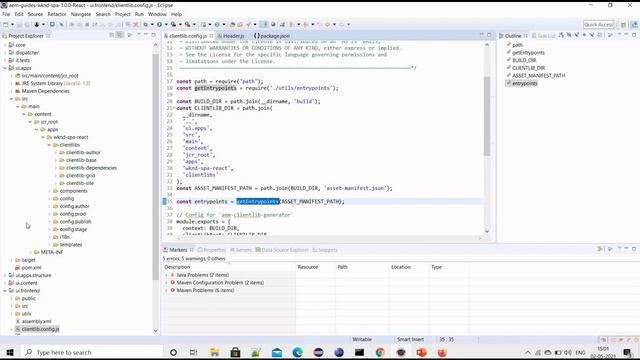Viewport: 640px width, 360px height.
Task: Click Toggle Mark Occurrences toolbar icon
Action: [264, 24]
